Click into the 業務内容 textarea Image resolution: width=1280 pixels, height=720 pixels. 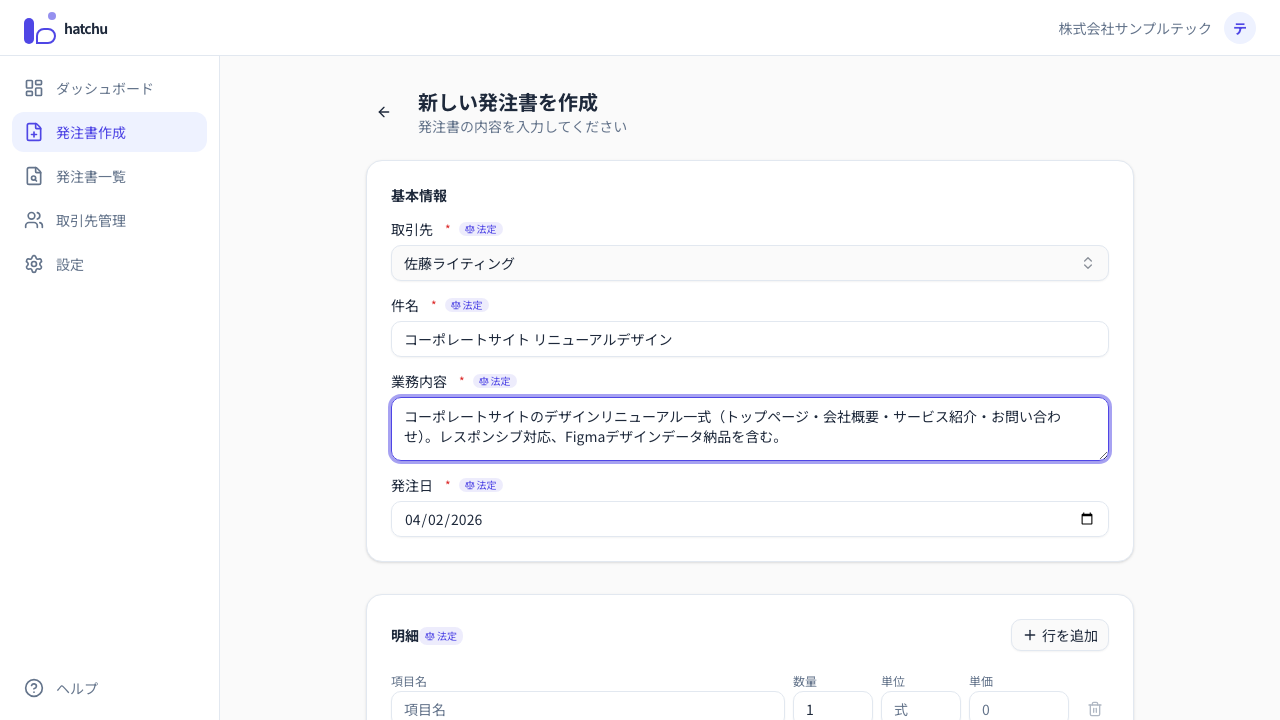(x=750, y=429)
